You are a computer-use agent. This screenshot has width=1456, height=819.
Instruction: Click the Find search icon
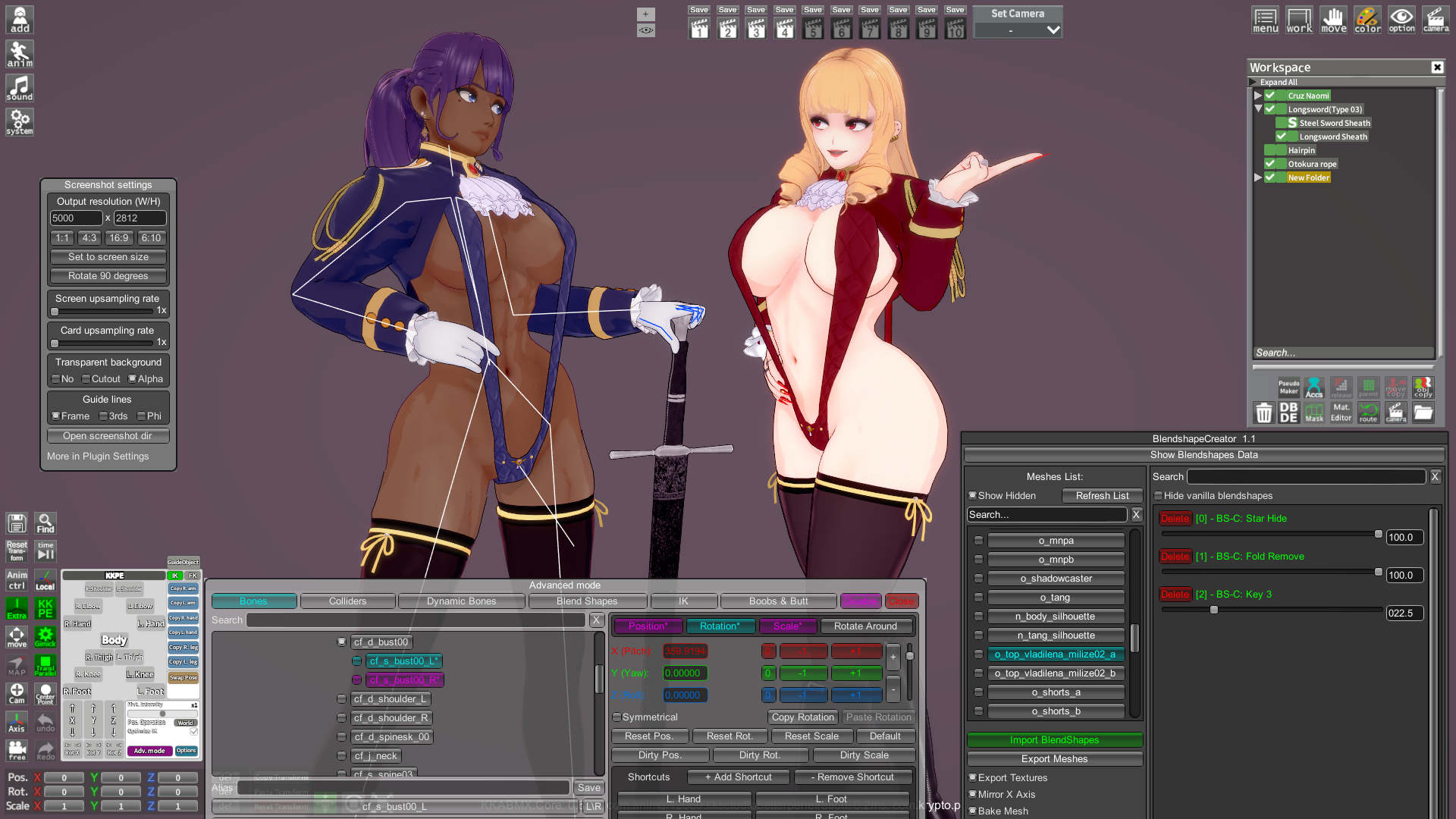[x=45, y=523]
